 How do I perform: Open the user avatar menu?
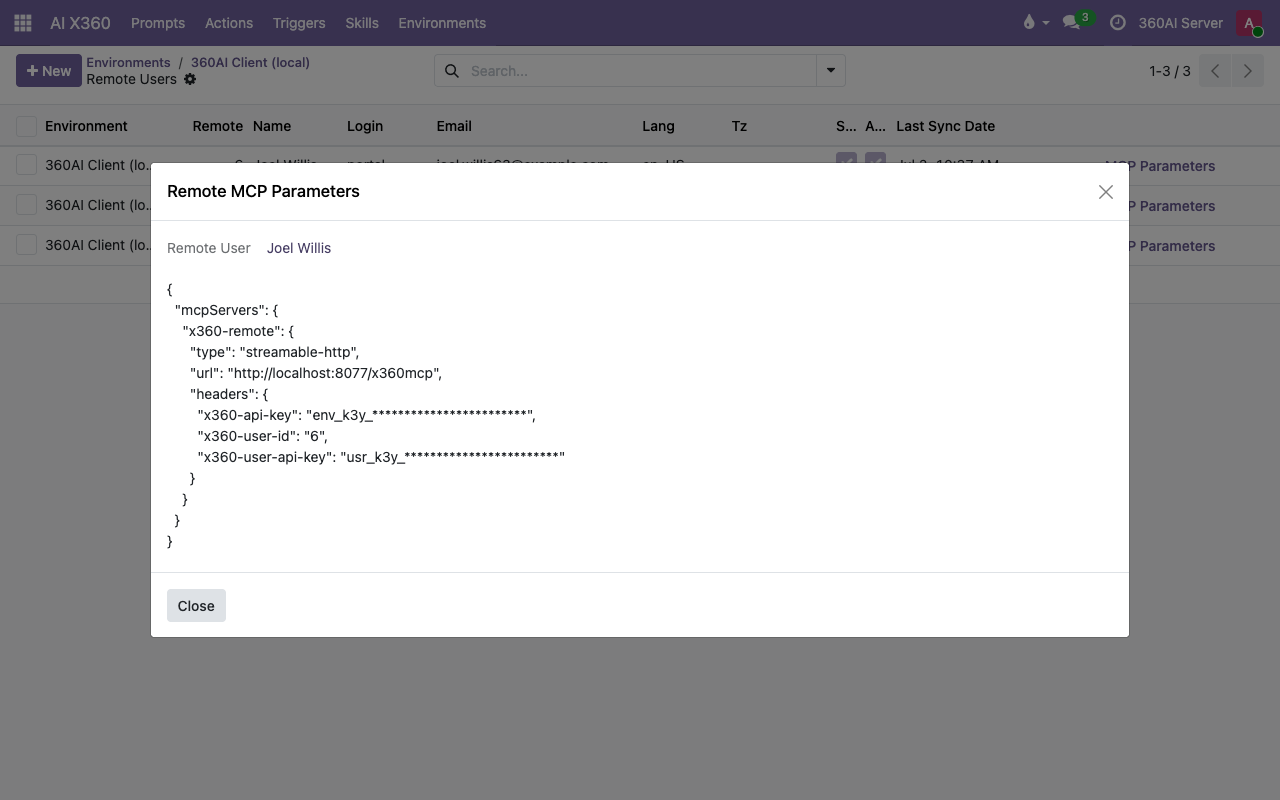pos(1249,22)
